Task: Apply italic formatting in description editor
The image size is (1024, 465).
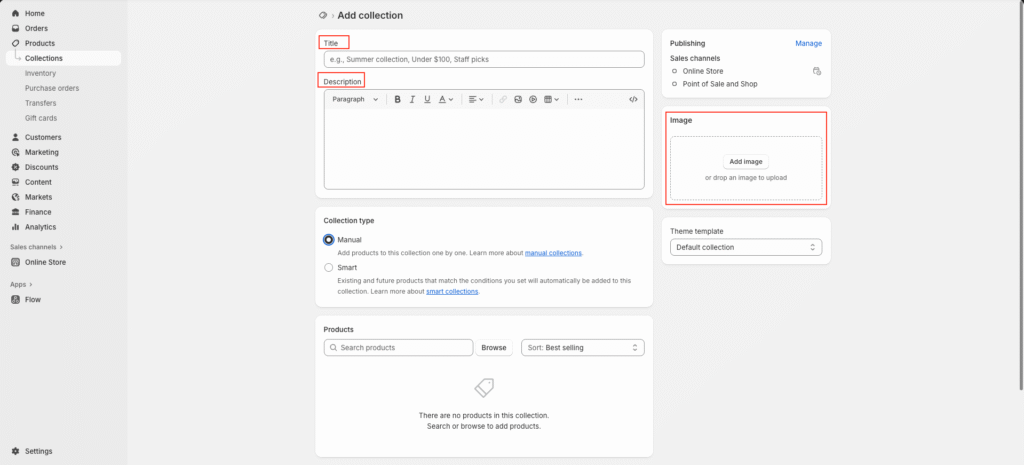Action: [412, 99]
